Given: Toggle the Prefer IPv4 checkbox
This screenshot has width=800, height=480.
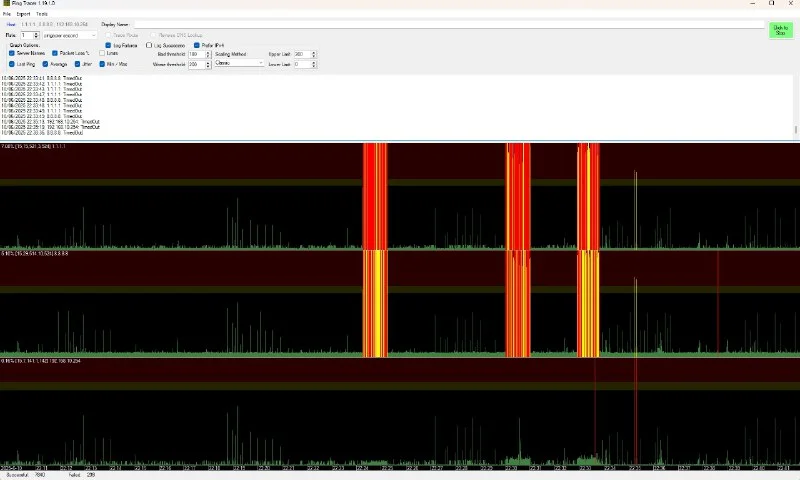Looking at the screenshot, I should pyautogui.click(x=197, y=45).
